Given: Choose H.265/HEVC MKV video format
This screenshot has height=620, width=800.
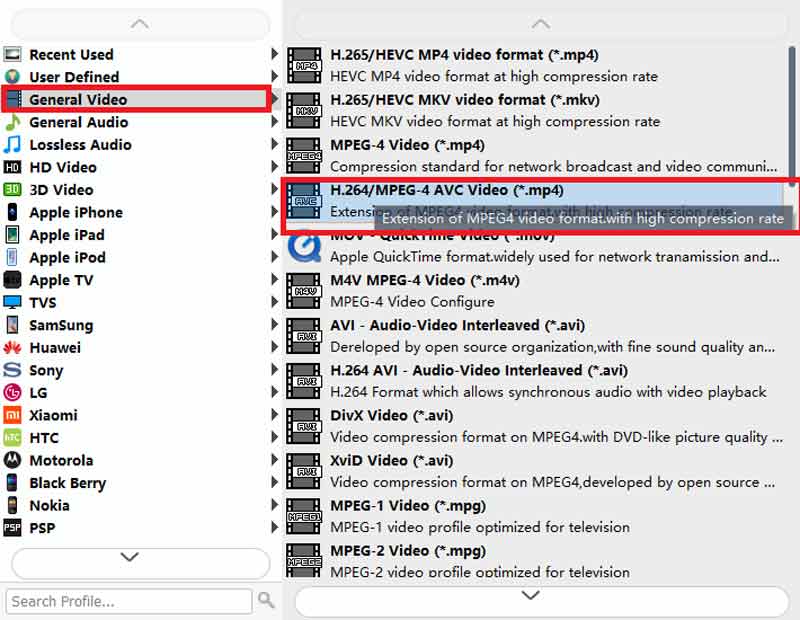Looking at the screenshot, I should tap(535, 110).
